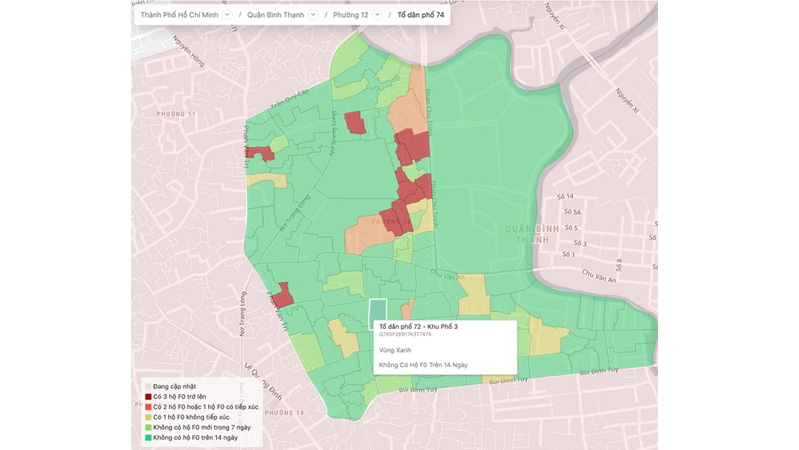Click the bright red legend swatch

tap(148, 407)
